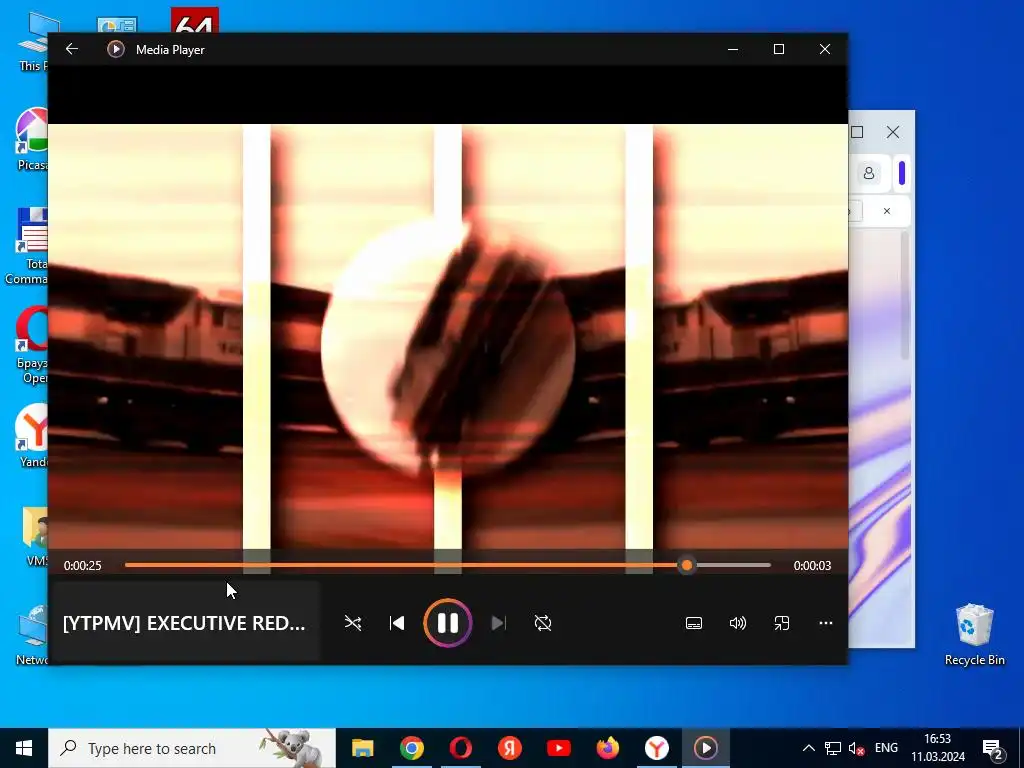
Task: Click the Media Player app logo icon
Action: pyautogui.click(x=116, y=49)
